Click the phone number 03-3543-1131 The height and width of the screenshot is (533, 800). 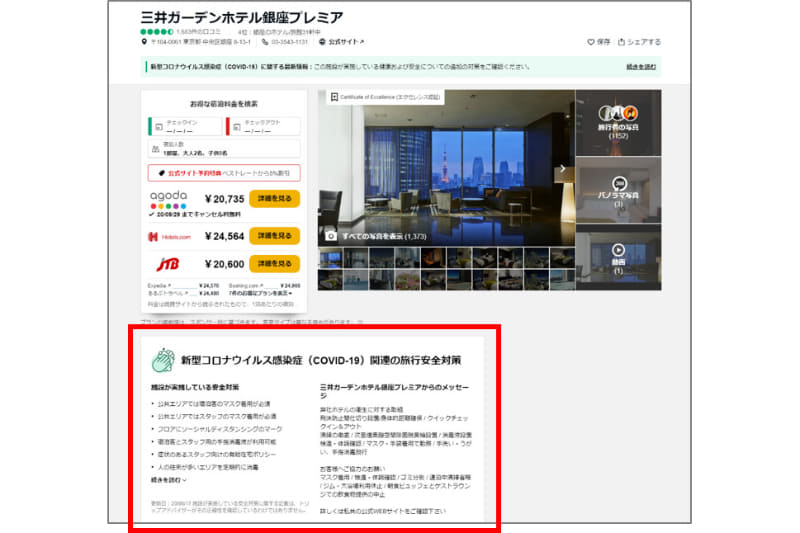click(289, 42)
